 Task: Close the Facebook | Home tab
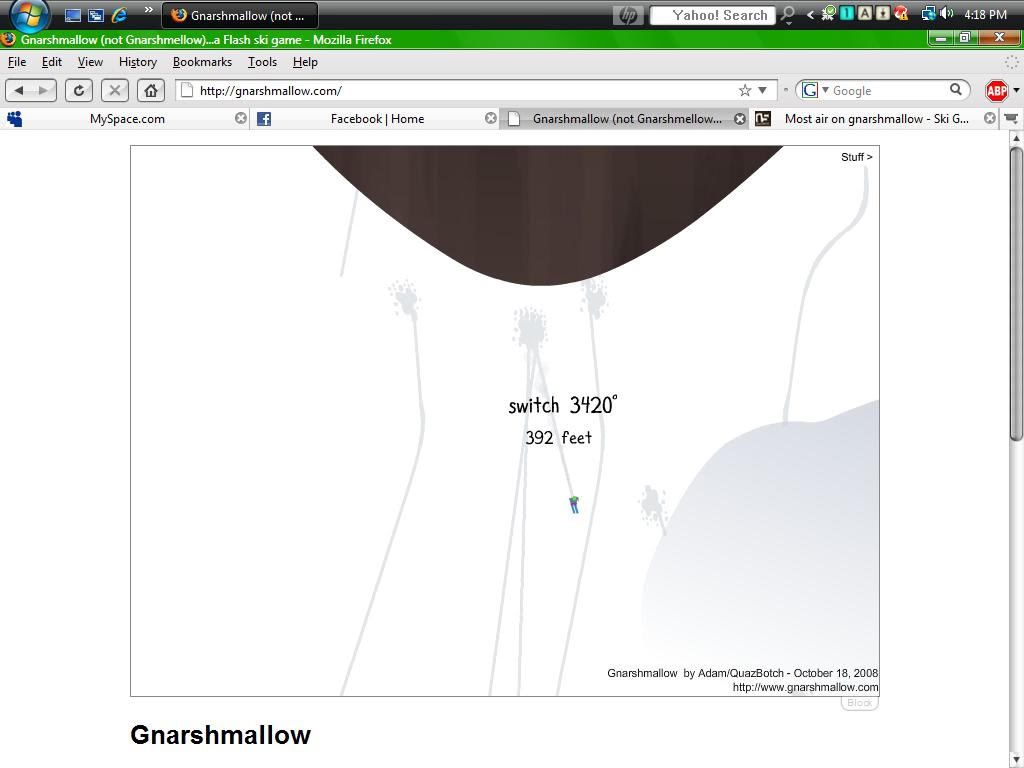click(x=491, y=118)
